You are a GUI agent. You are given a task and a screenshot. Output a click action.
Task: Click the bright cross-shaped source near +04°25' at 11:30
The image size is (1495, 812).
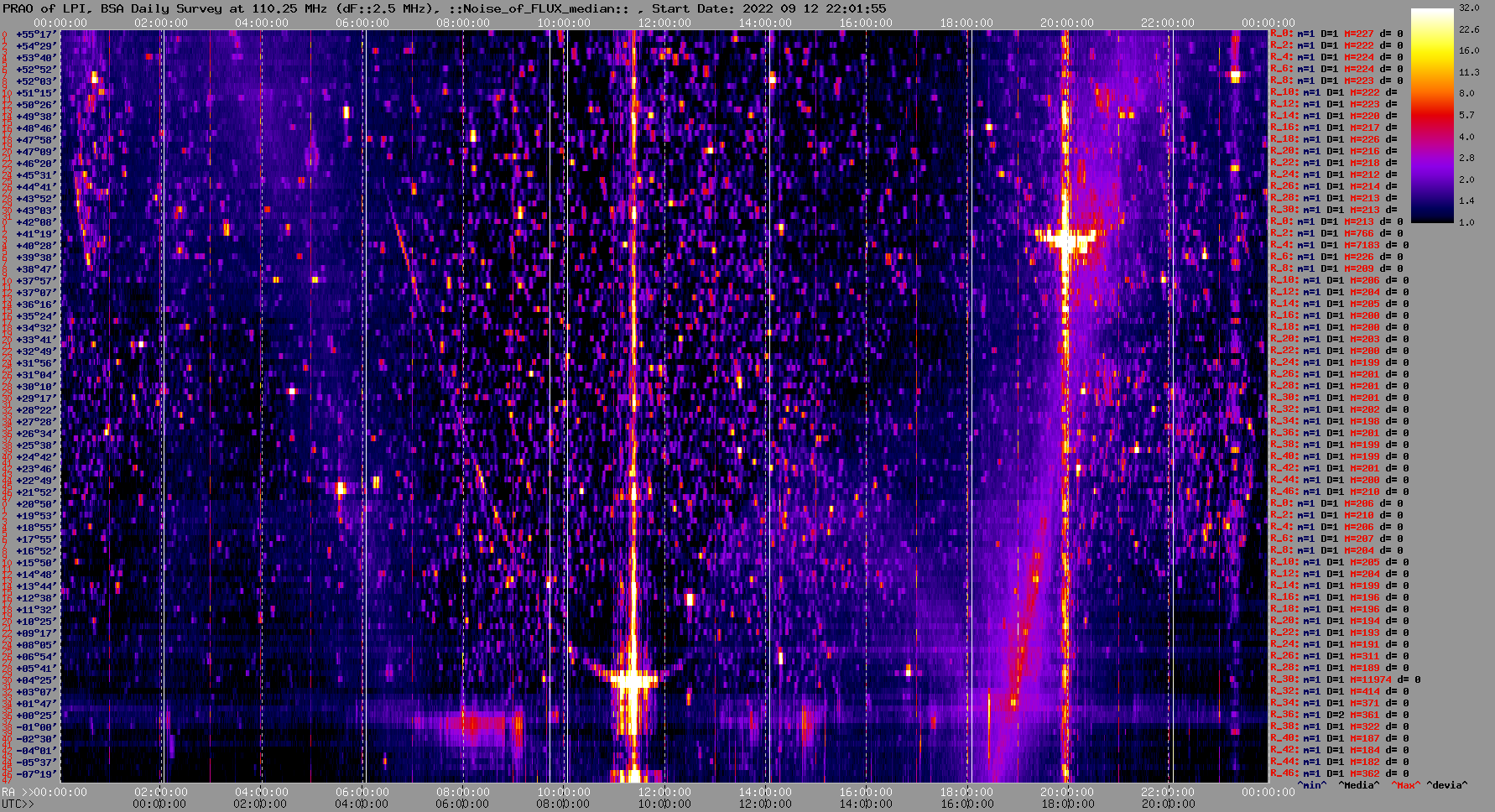pos(633,679)
